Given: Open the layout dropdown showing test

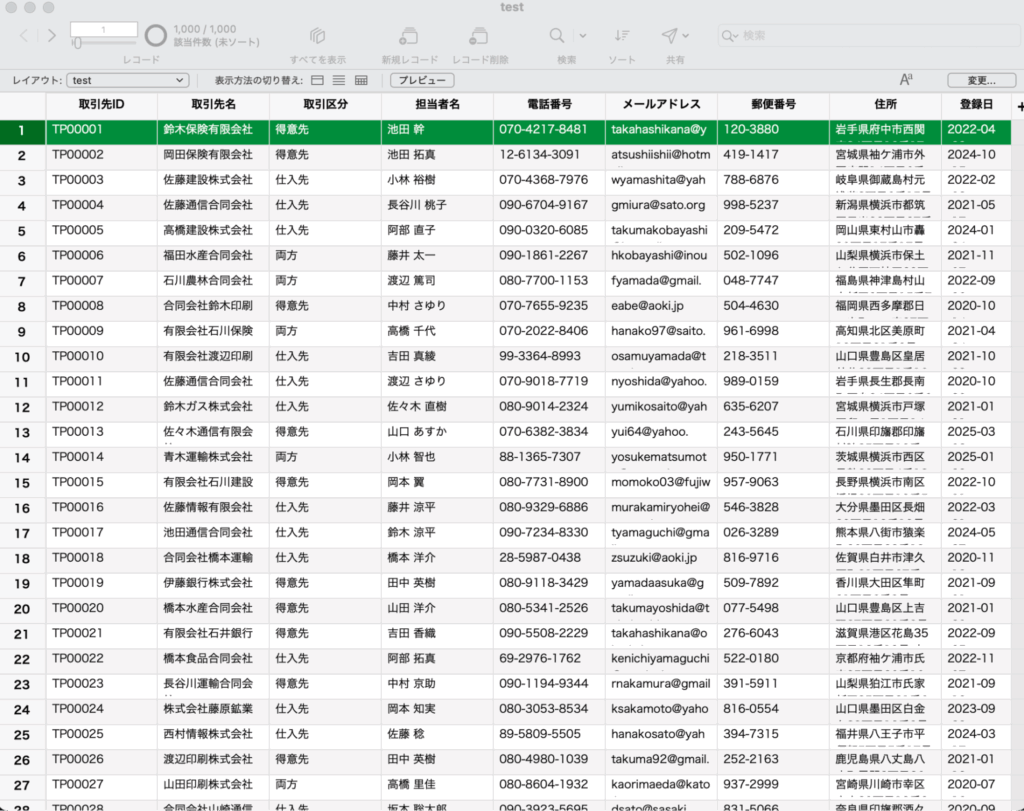Looking at the screenshot, I should [x=128, y=80].
